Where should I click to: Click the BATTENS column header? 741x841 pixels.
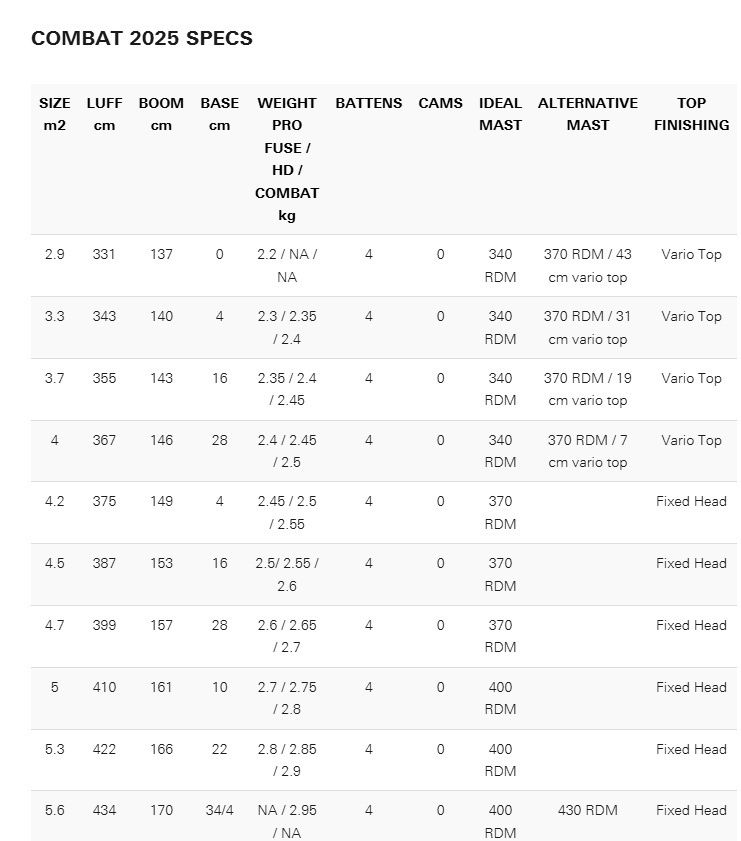[369, 103]
